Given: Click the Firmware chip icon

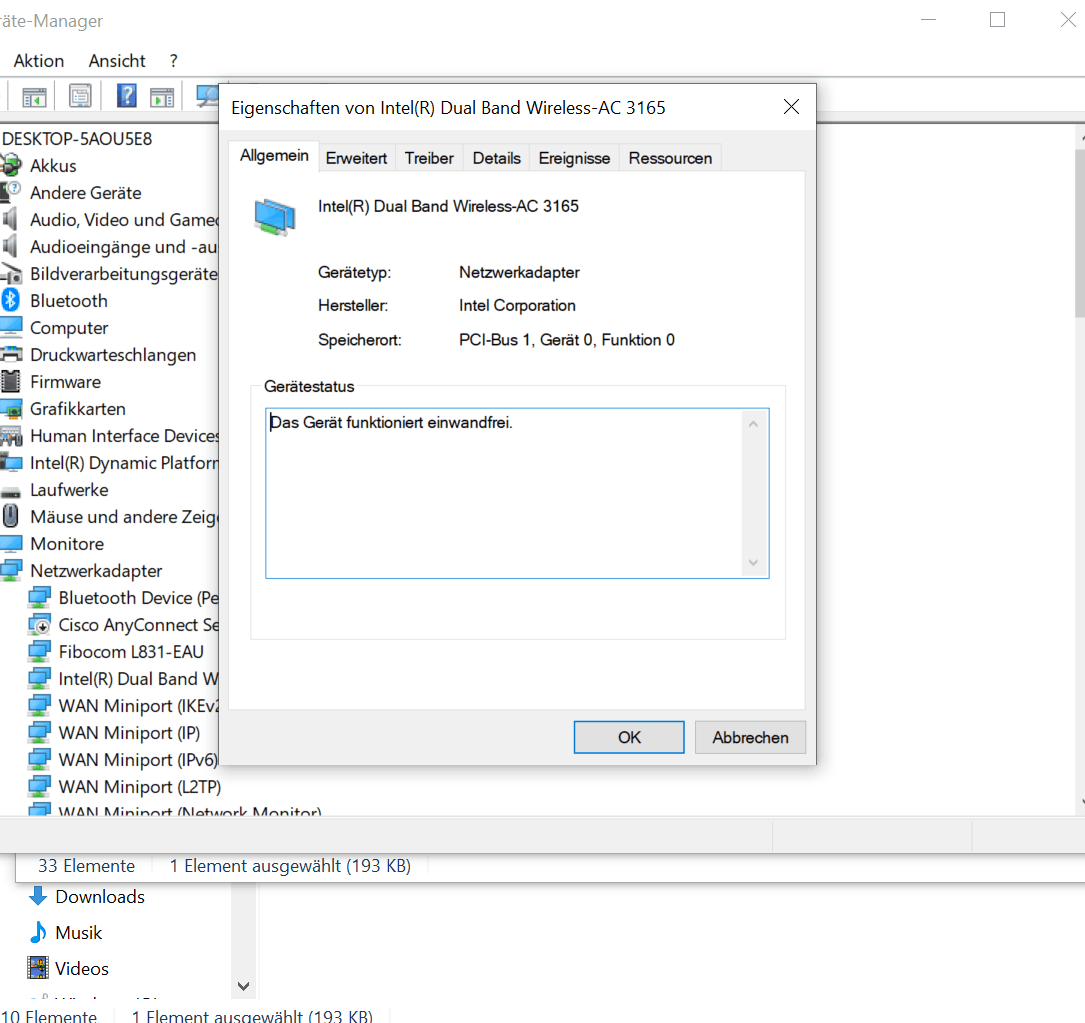Looking at the screenshot, I should (x=10, y=381).
